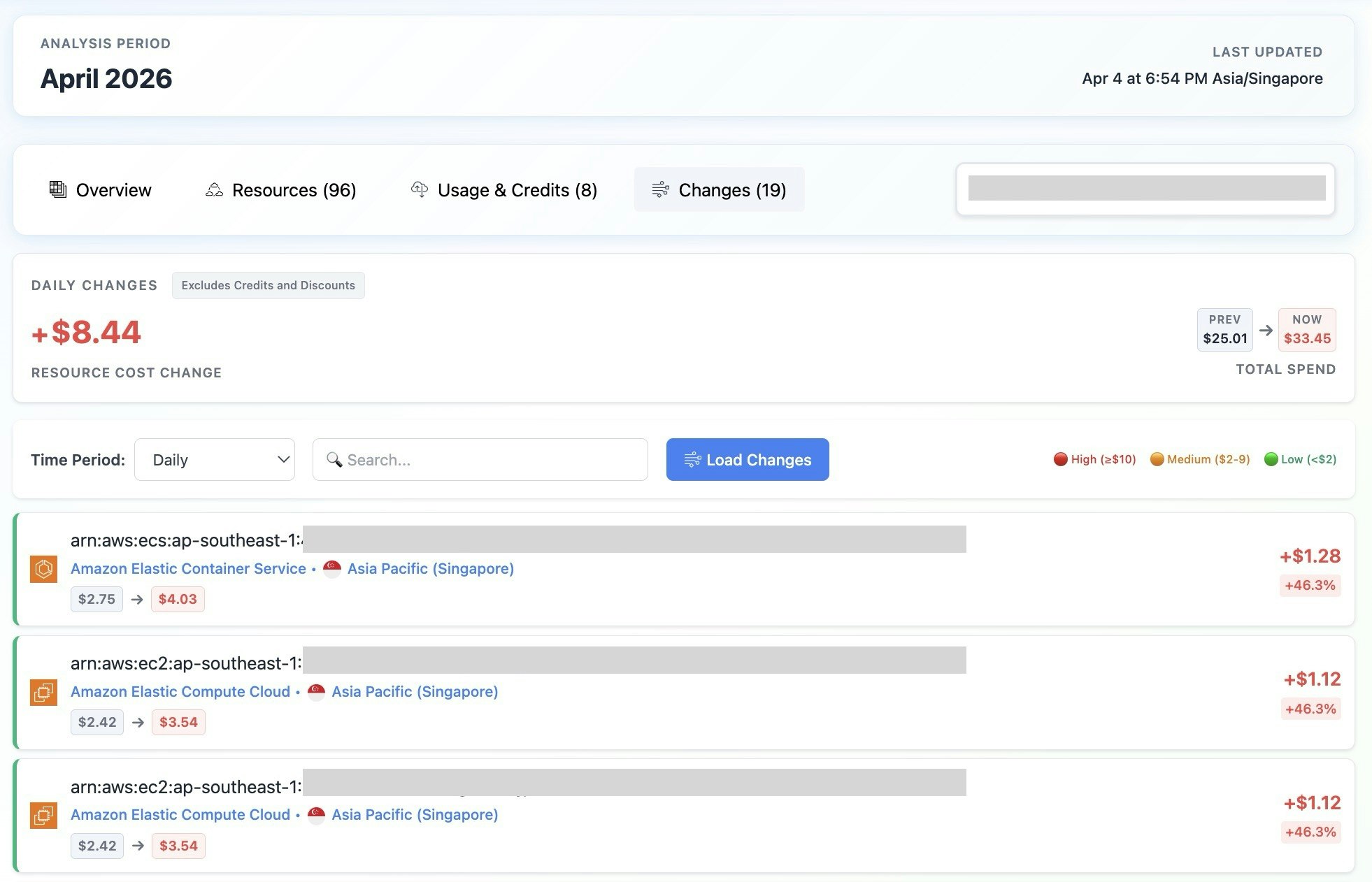Click the Excludes Credits and Discounts badge

[268, 285]
